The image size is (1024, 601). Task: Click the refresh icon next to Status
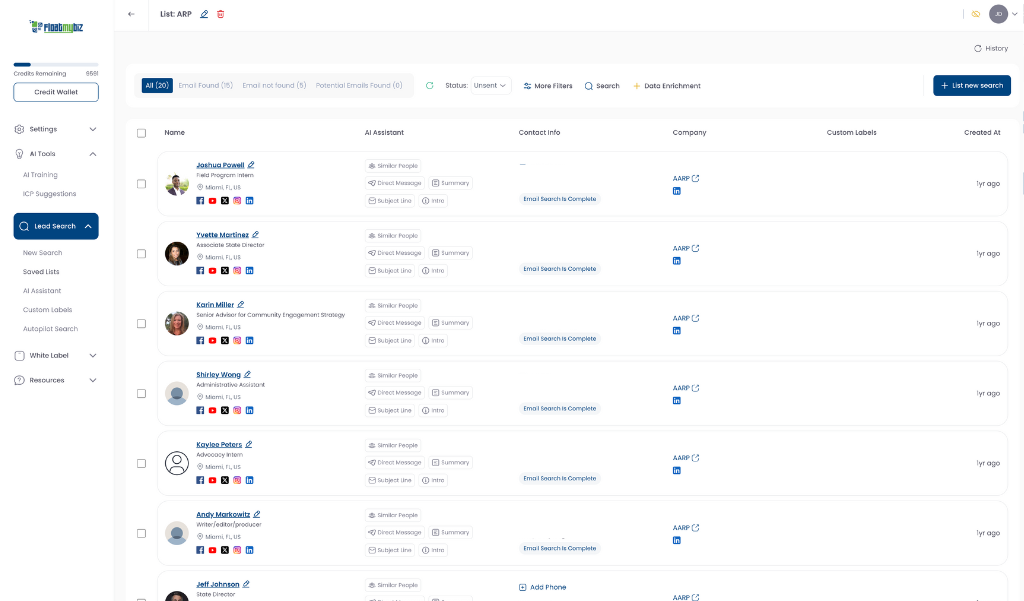[x=429, y=86]
